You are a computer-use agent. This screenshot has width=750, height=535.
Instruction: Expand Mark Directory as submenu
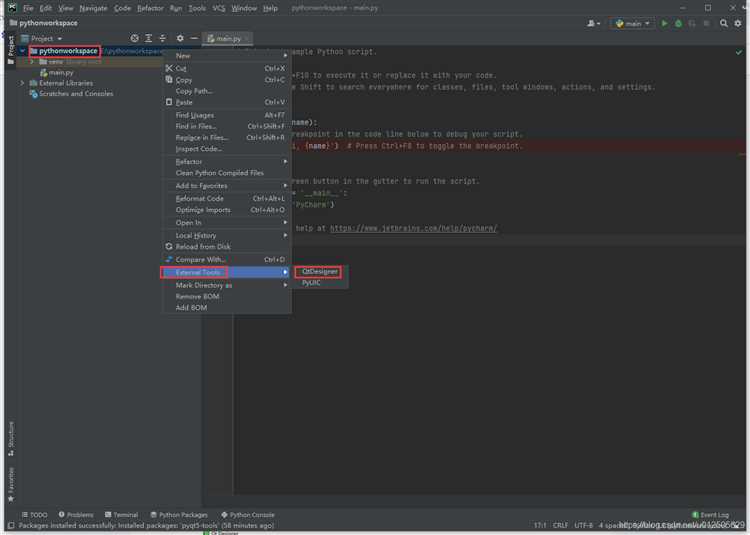[x=227, y=285]
